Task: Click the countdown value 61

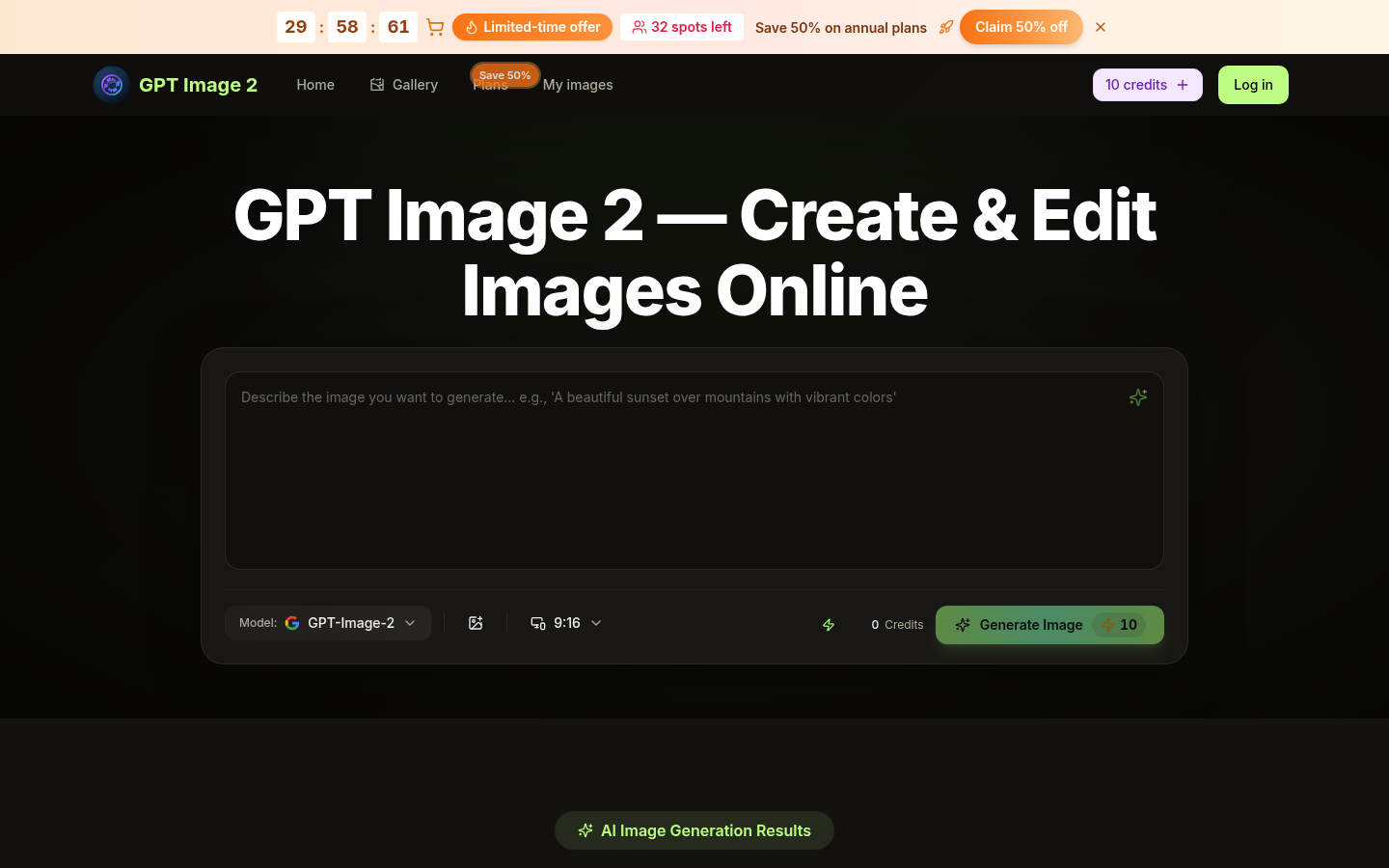Action: click(x=398, y=27)
